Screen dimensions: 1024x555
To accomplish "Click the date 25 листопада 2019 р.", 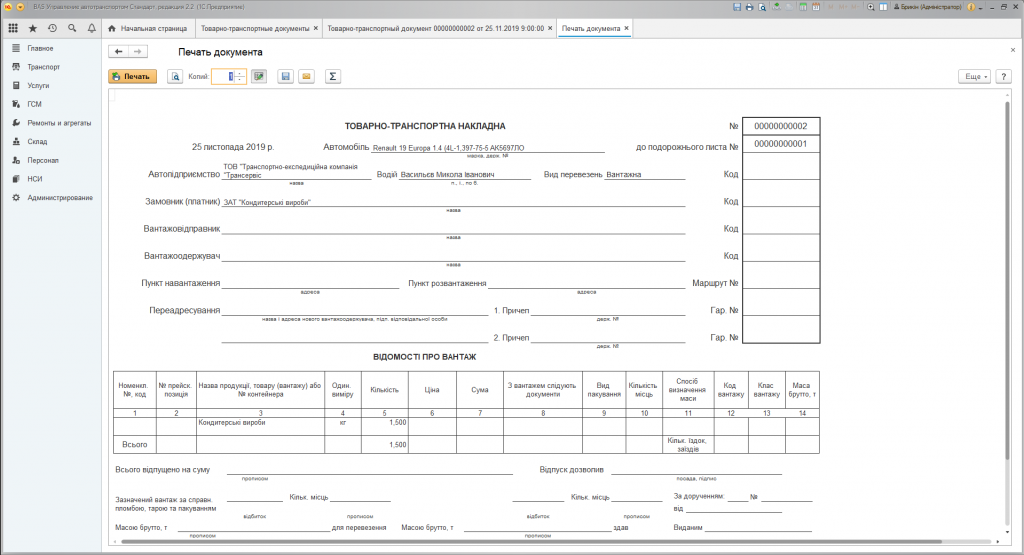I will coord(232,147).
